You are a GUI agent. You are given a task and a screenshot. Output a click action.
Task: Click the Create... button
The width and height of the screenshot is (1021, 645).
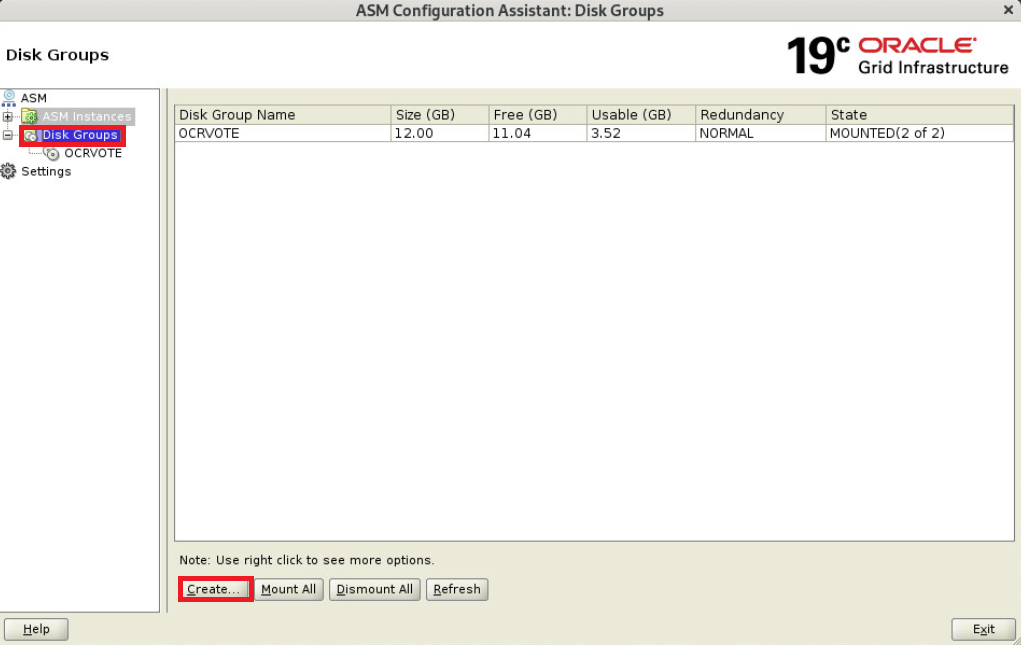point(214,589)
